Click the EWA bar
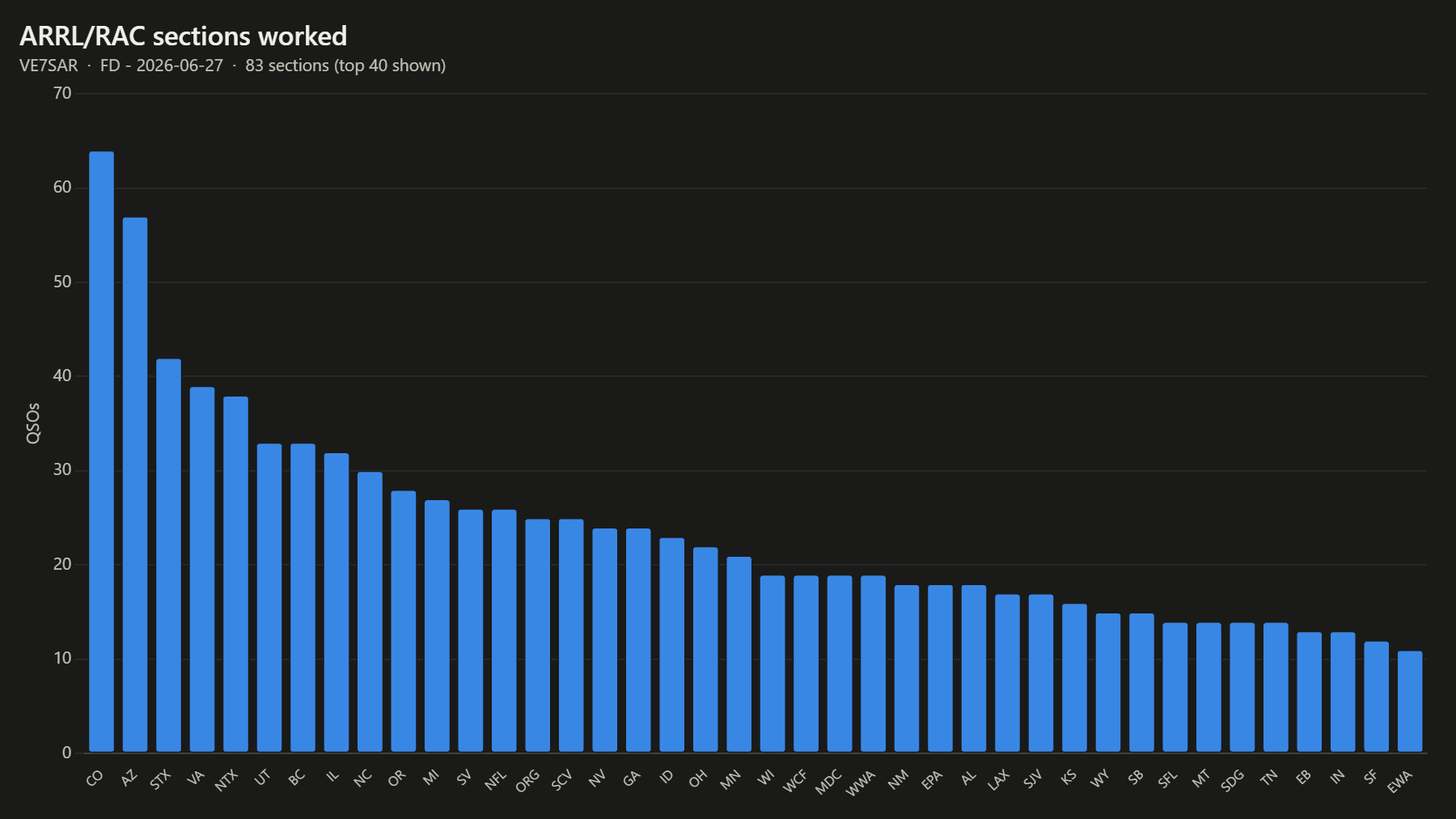This screenshot has height=819, width=1456. point(1411,702)
